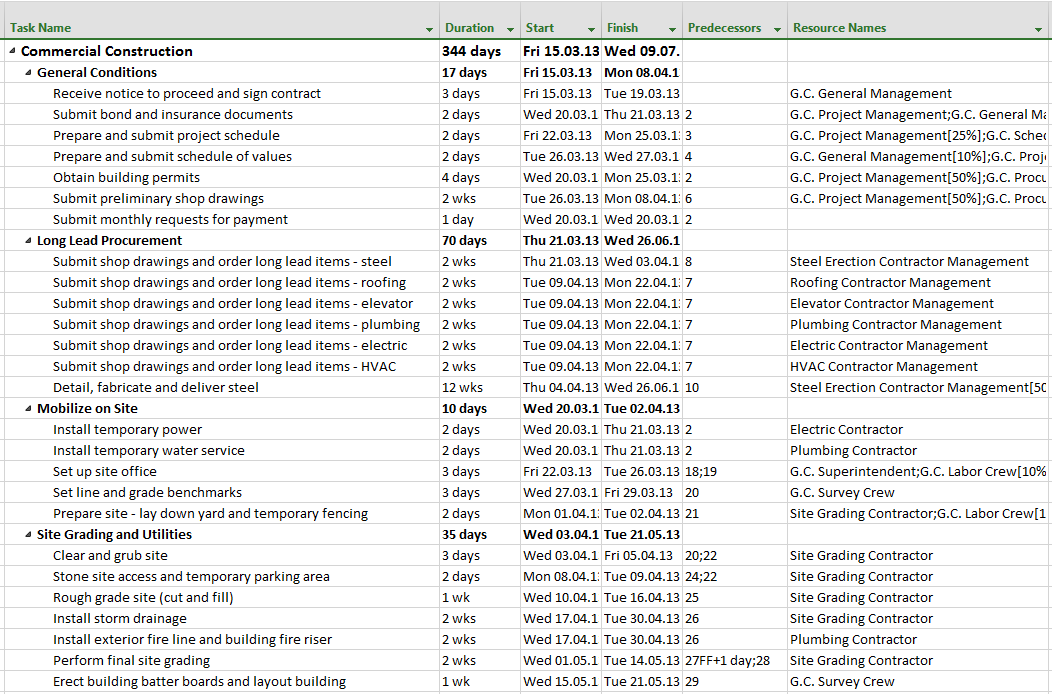Select 'Set line and grade benchmarks' task
The width and height of the screenshot is (1052, 694).
click(x=148, y=493)
